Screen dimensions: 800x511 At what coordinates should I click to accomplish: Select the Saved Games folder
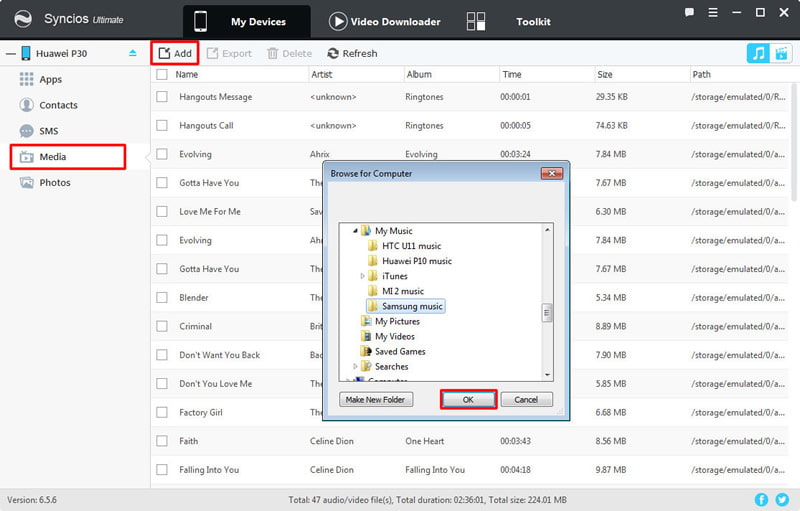pos(399,351)
